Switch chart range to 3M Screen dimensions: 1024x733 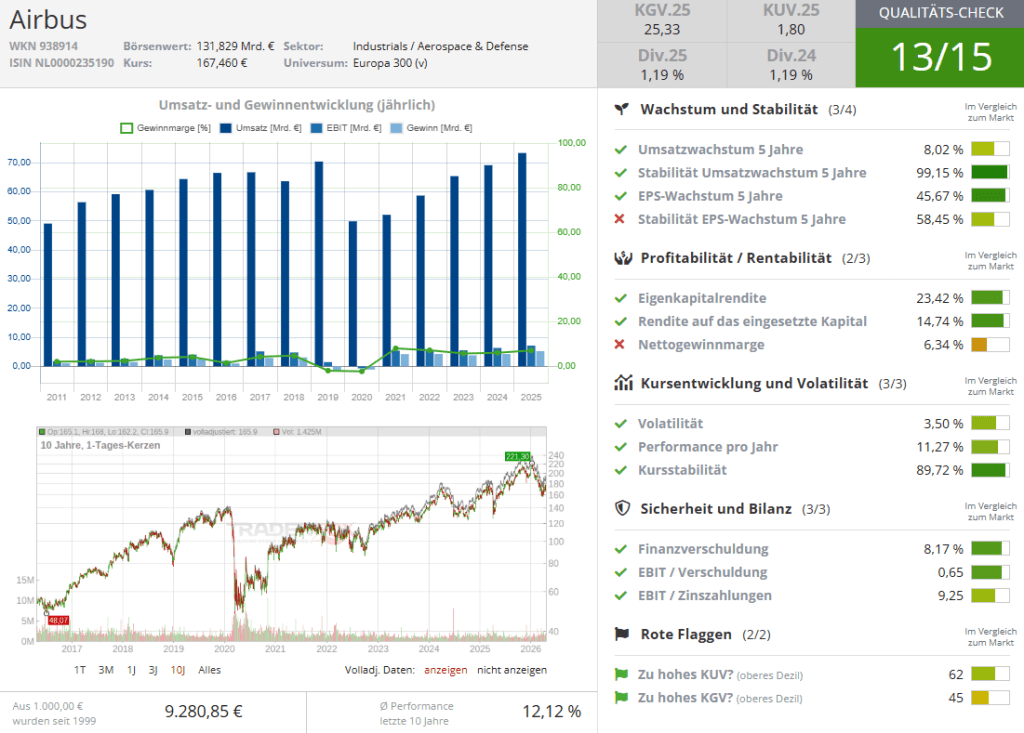(x=106, y=670)
